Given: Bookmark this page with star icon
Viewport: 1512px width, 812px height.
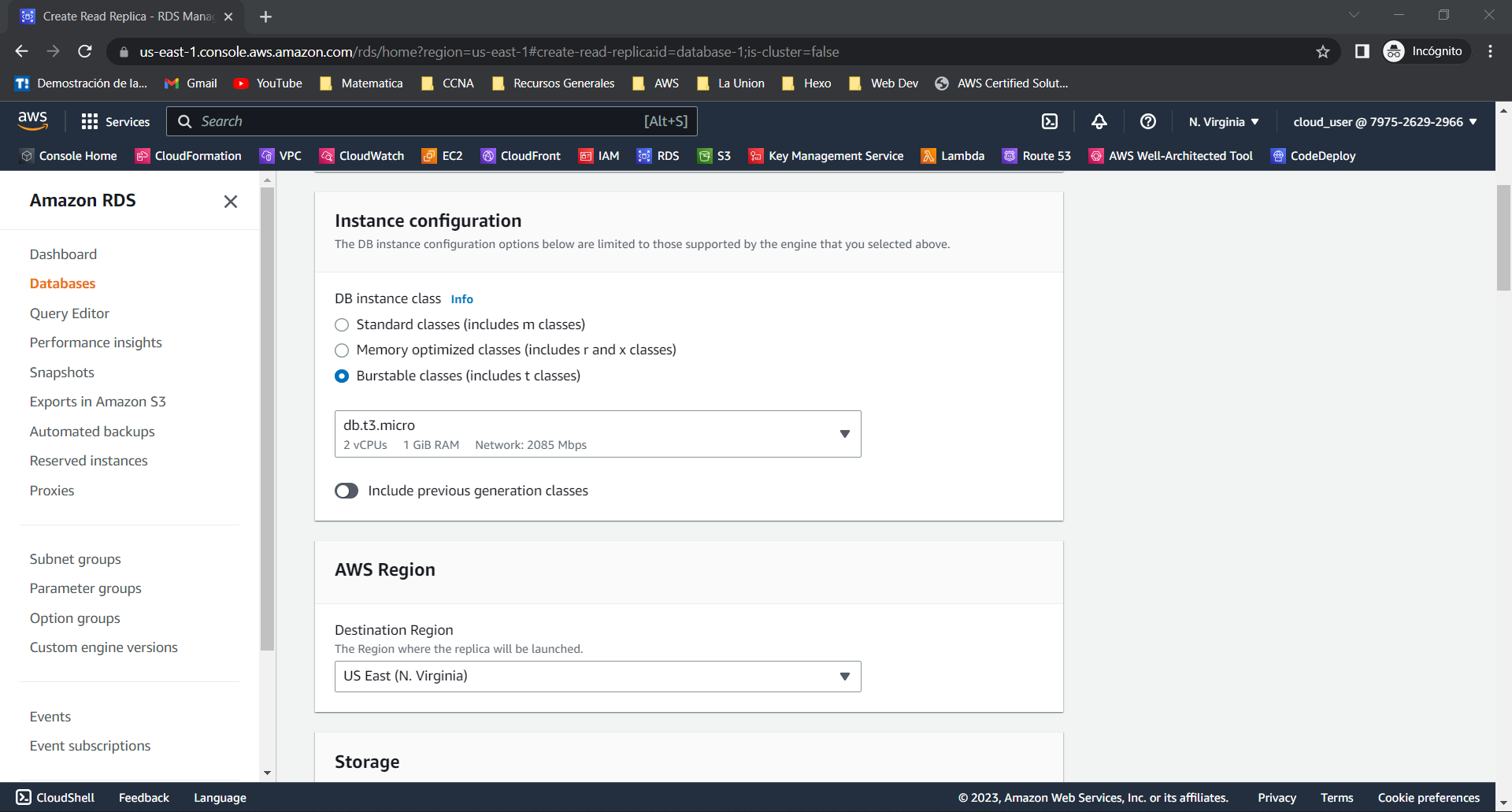Looking at the screenshot, I should point(1323,52).
